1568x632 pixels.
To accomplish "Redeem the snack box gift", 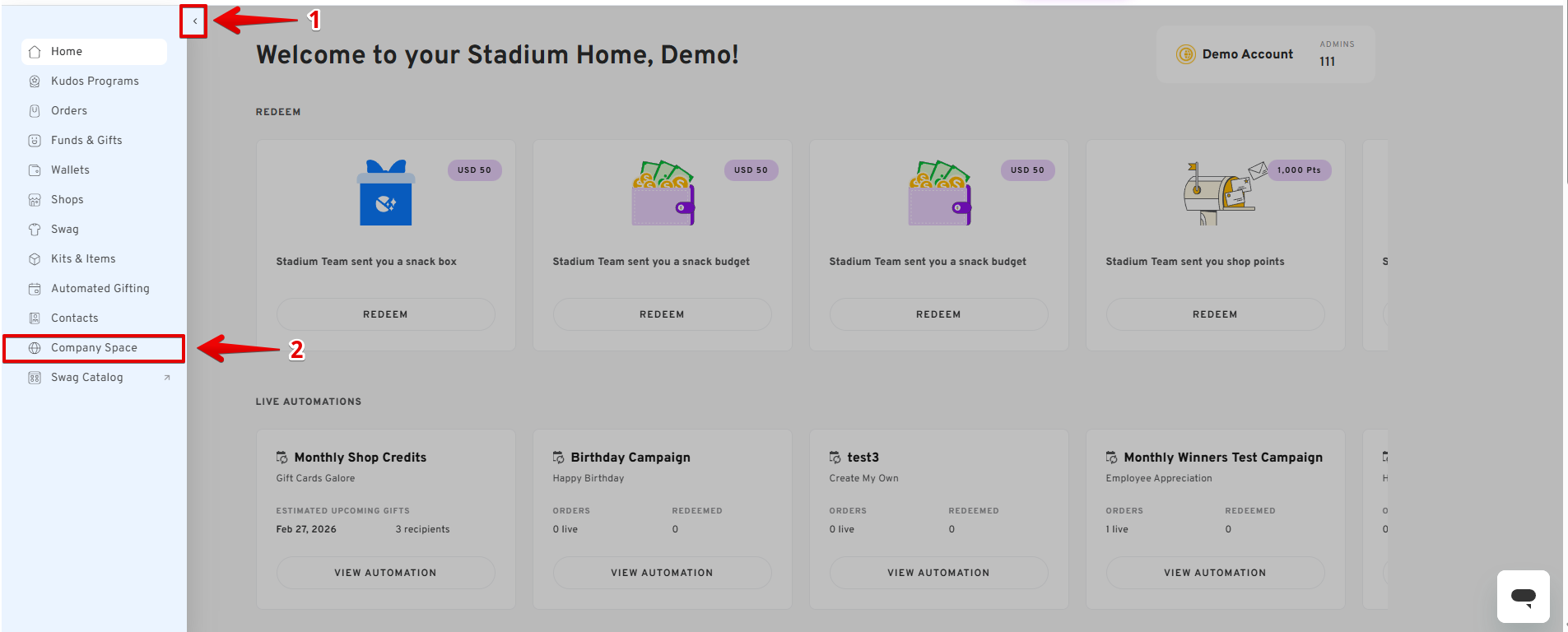I will click(385, 314).
